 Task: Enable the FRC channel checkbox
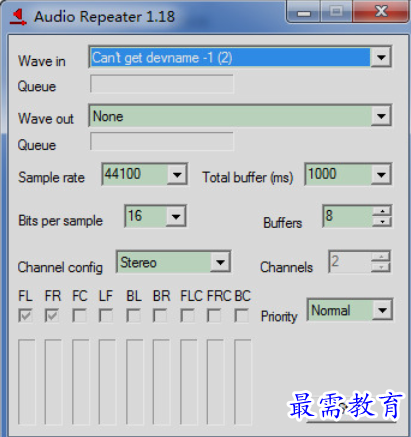[x=214, y=315]
